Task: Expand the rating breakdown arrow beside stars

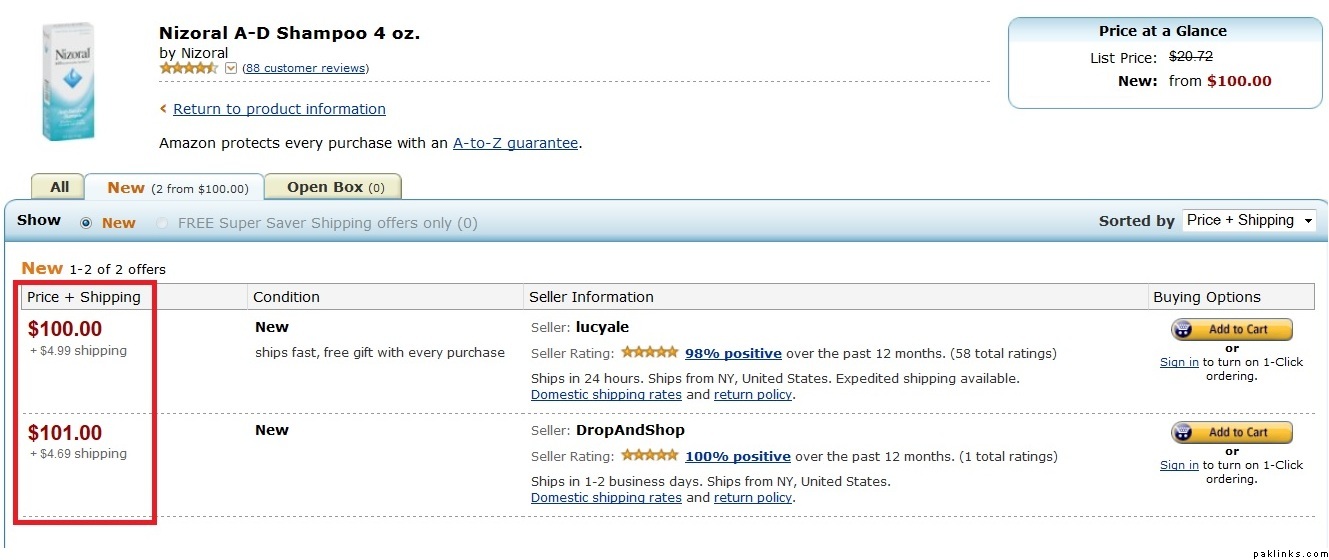Action: click(231, 68)
